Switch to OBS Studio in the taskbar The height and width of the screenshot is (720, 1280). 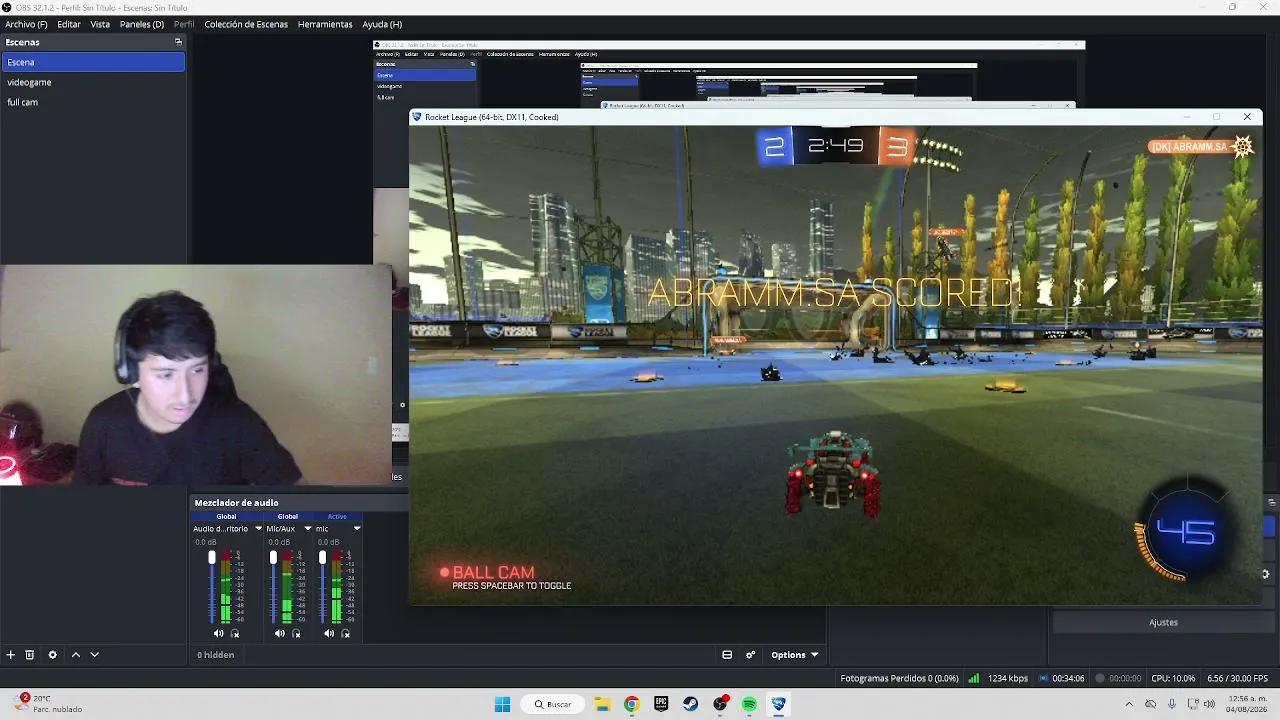coord(720,704)
